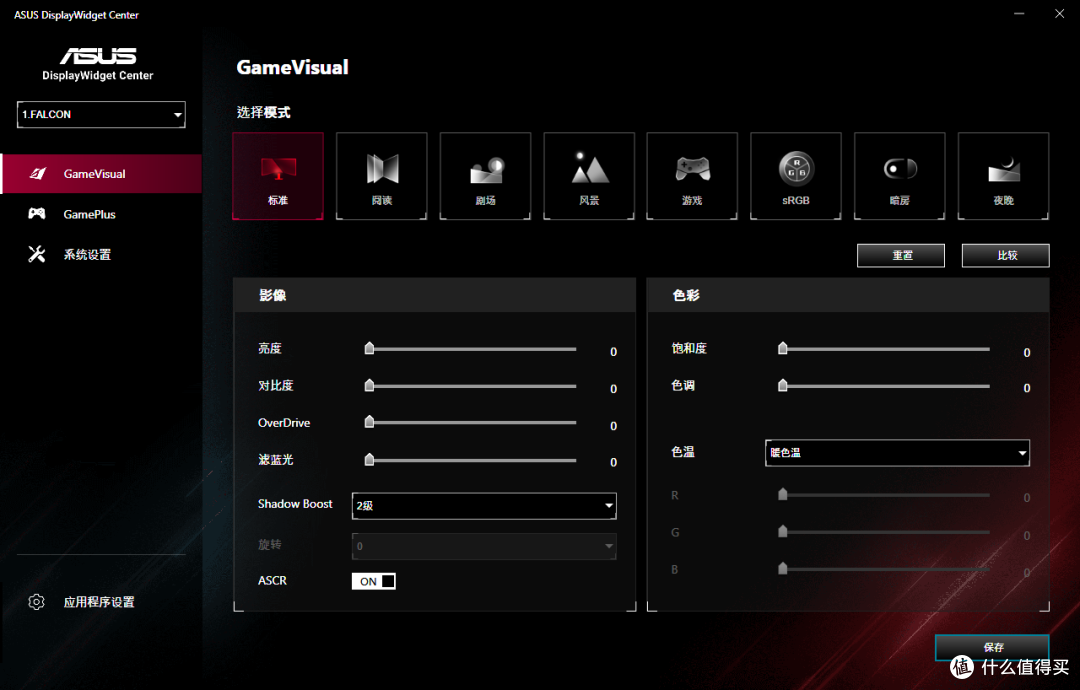Viewport: 1080px width, 690px height.
Task: Click the 滤蓝光 blue light slider handle
Action: coord(369,459)
